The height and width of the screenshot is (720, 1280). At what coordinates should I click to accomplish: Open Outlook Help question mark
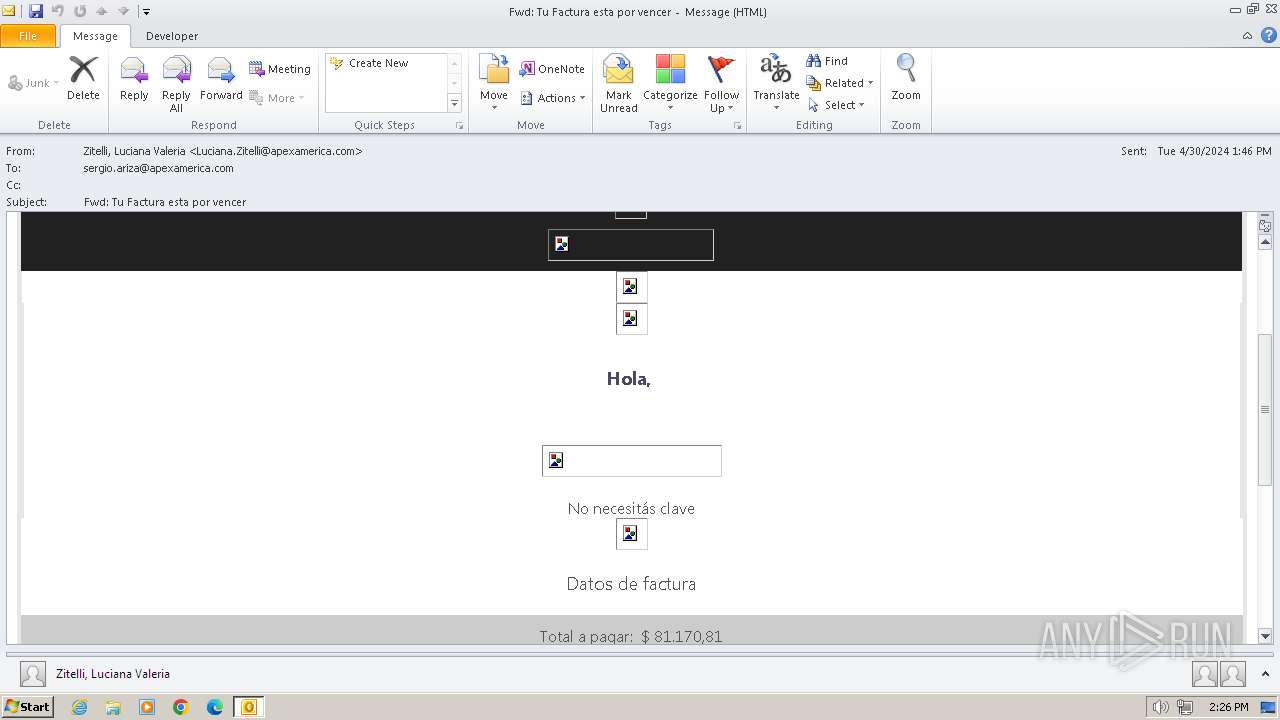coord(1268,36)
